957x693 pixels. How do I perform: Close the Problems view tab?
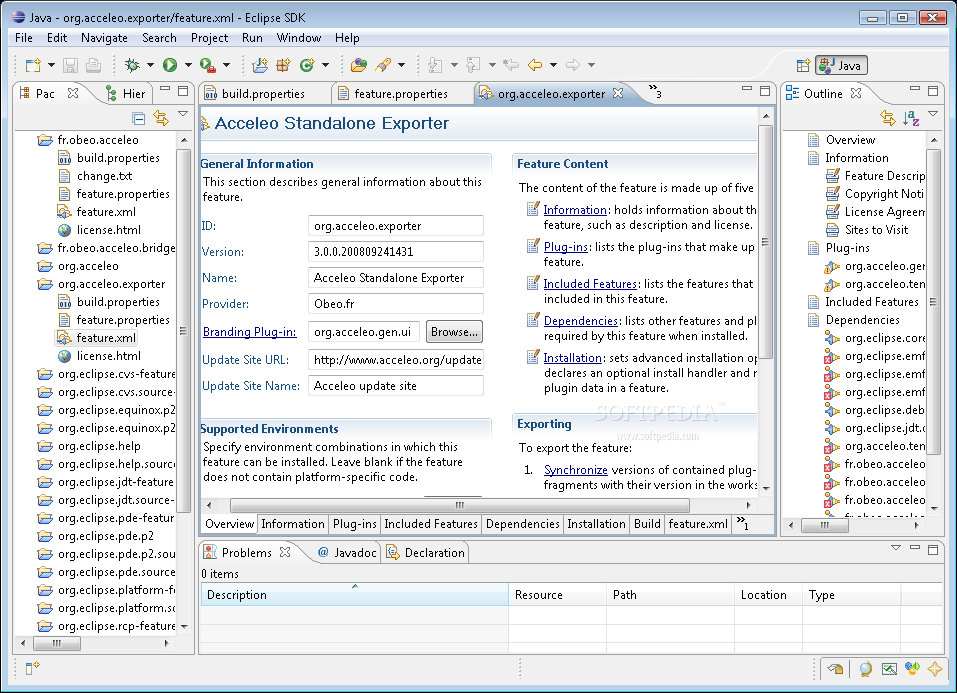tap(285, 552)
